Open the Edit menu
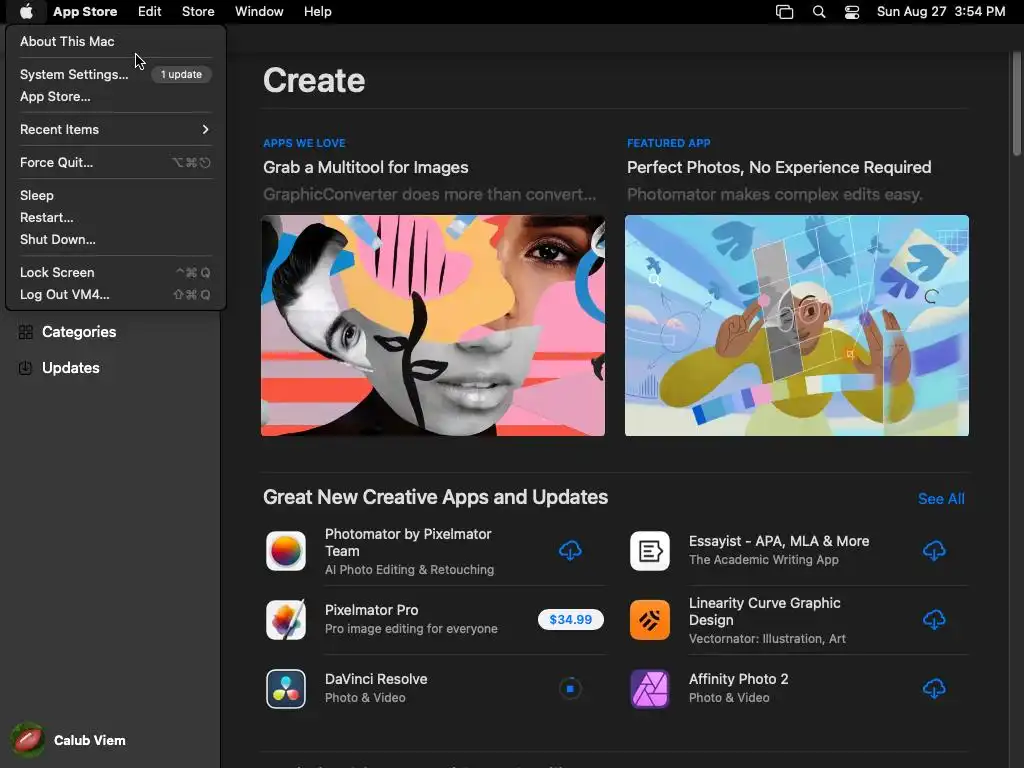The width and height of the screenshot is (1024, 768). pyautogui.click(x=150, y=11)
